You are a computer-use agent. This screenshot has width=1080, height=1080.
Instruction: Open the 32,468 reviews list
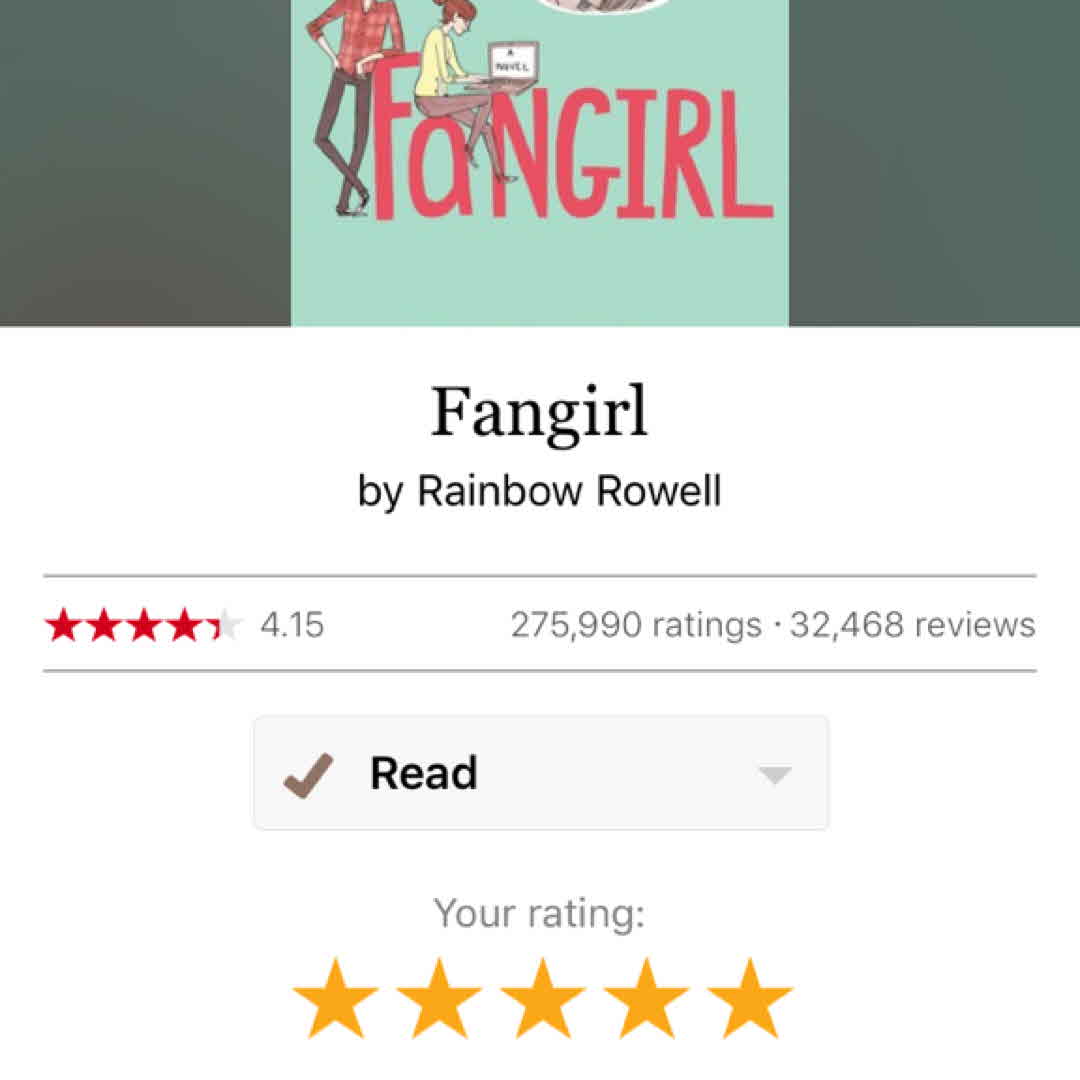pyautogui.click(x=913, y=625)
